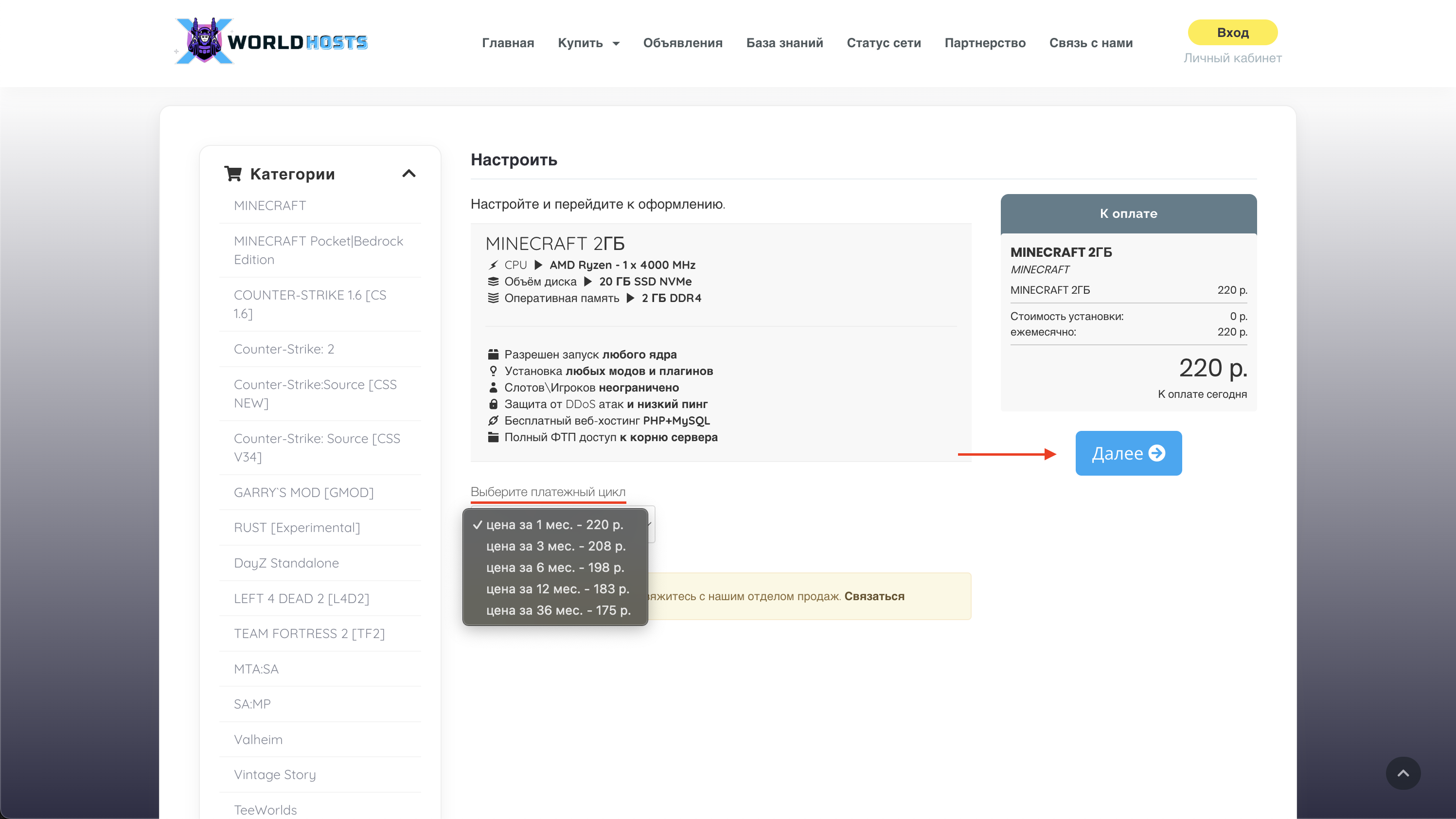Open MINECRAFT Pocket|Bedrock Edition category
This screenshot has height=819, width=1456.
318,250
